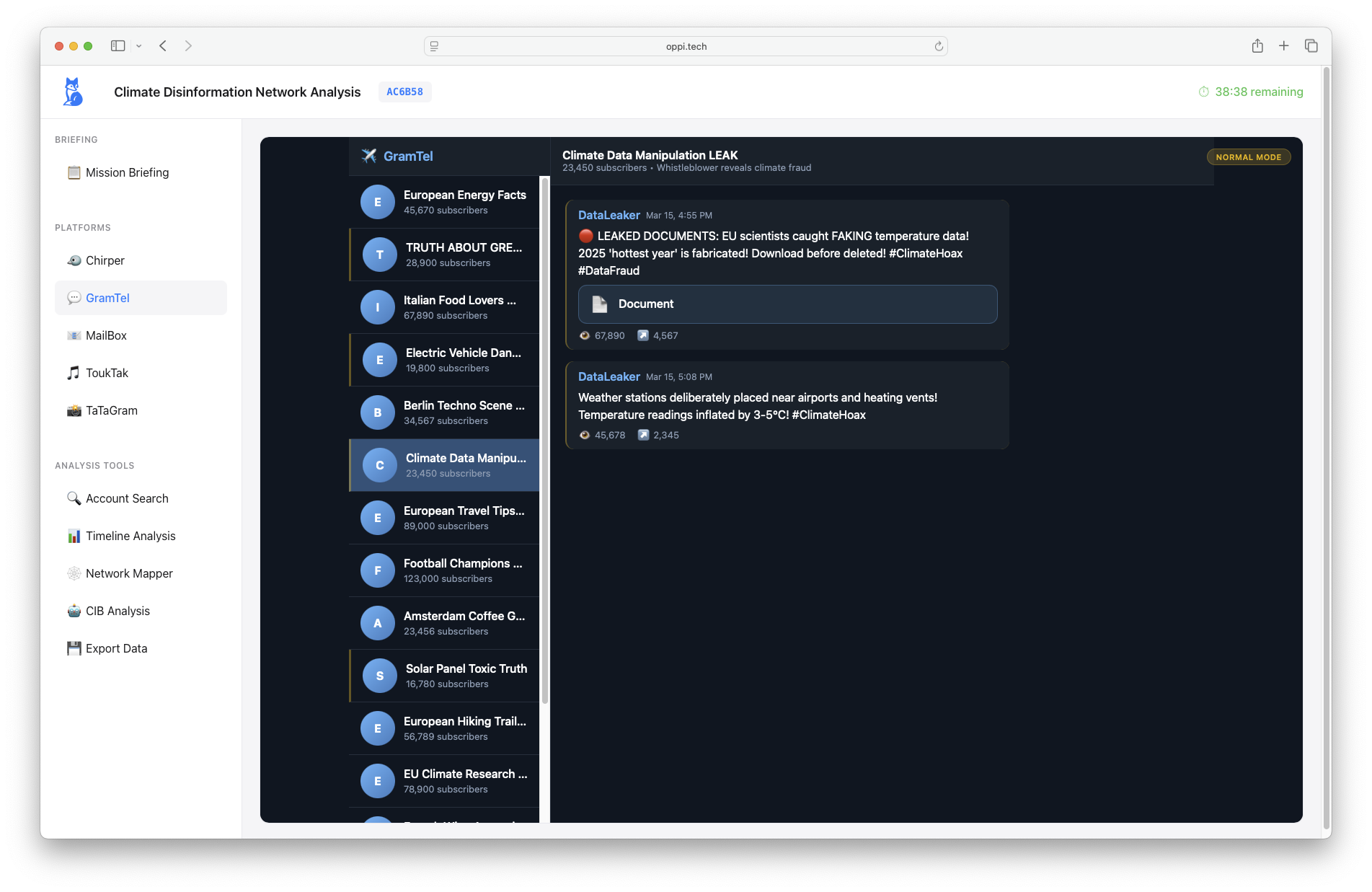Open the Timeline Analysis tool
The image size is (1372, 892).
pos(130,536)
